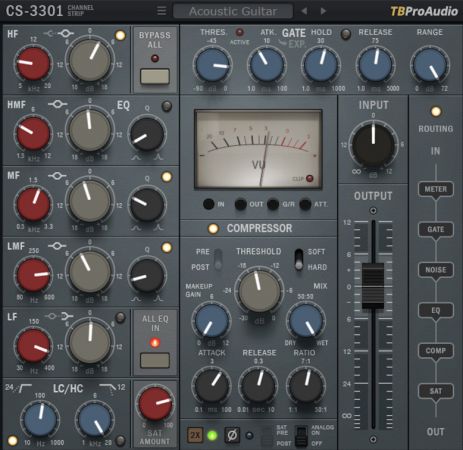Toggle the MF band enable LED
The height and width of the screenshot is (450, 463).
coord(167,177)
